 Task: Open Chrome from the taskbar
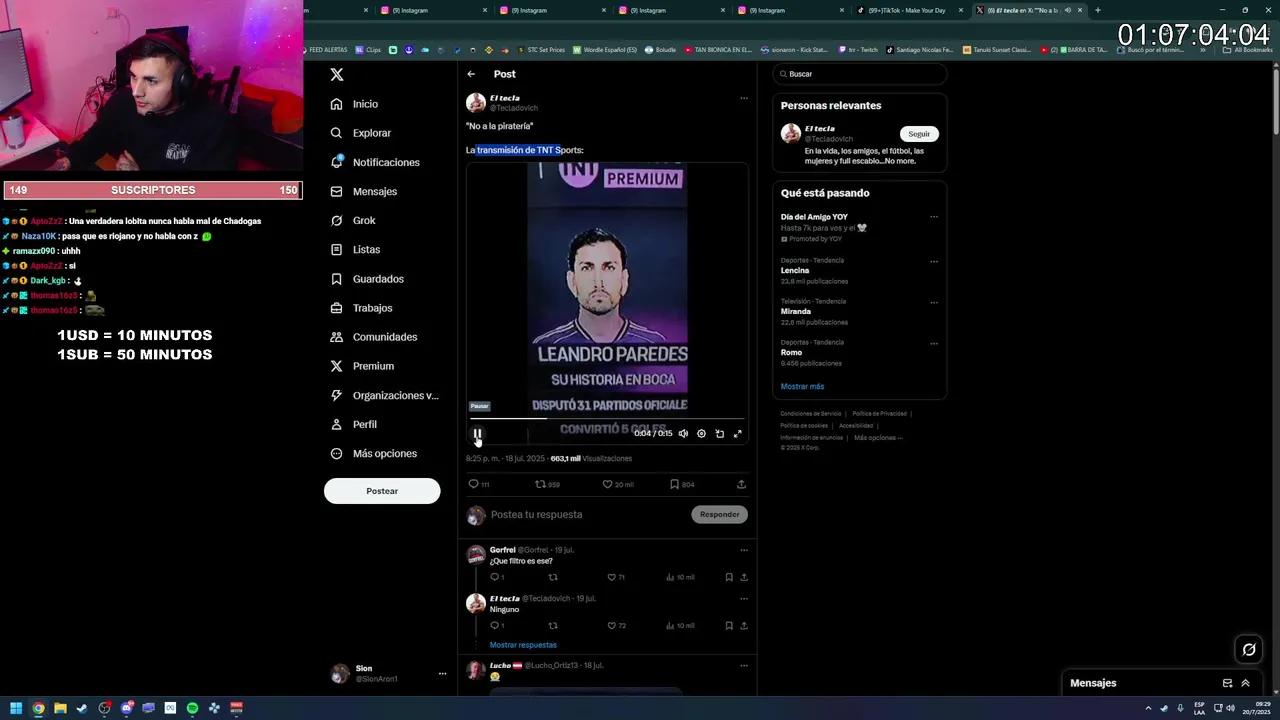pos(38,708)
